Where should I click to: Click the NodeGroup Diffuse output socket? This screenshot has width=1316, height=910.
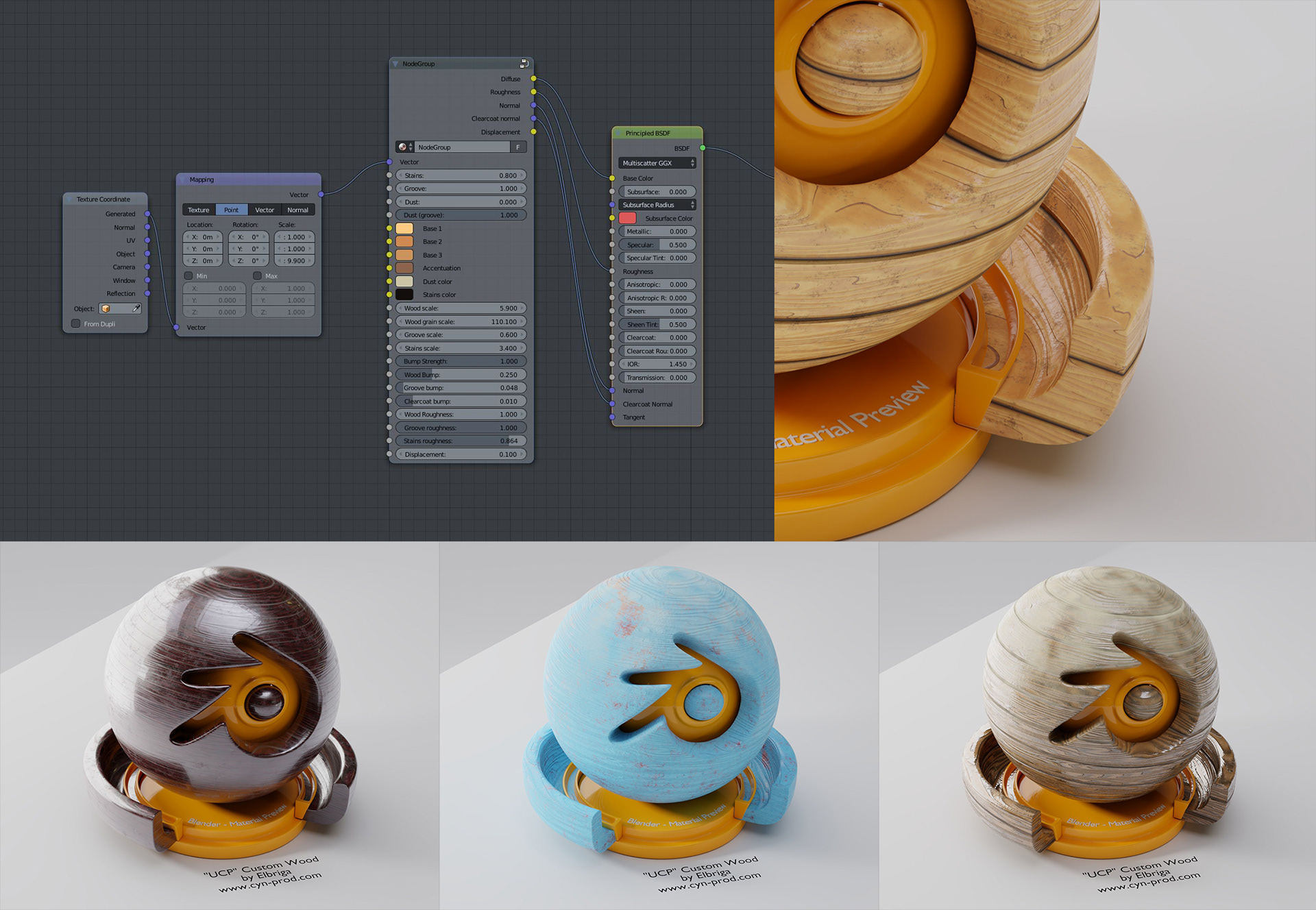coord(533,79)
